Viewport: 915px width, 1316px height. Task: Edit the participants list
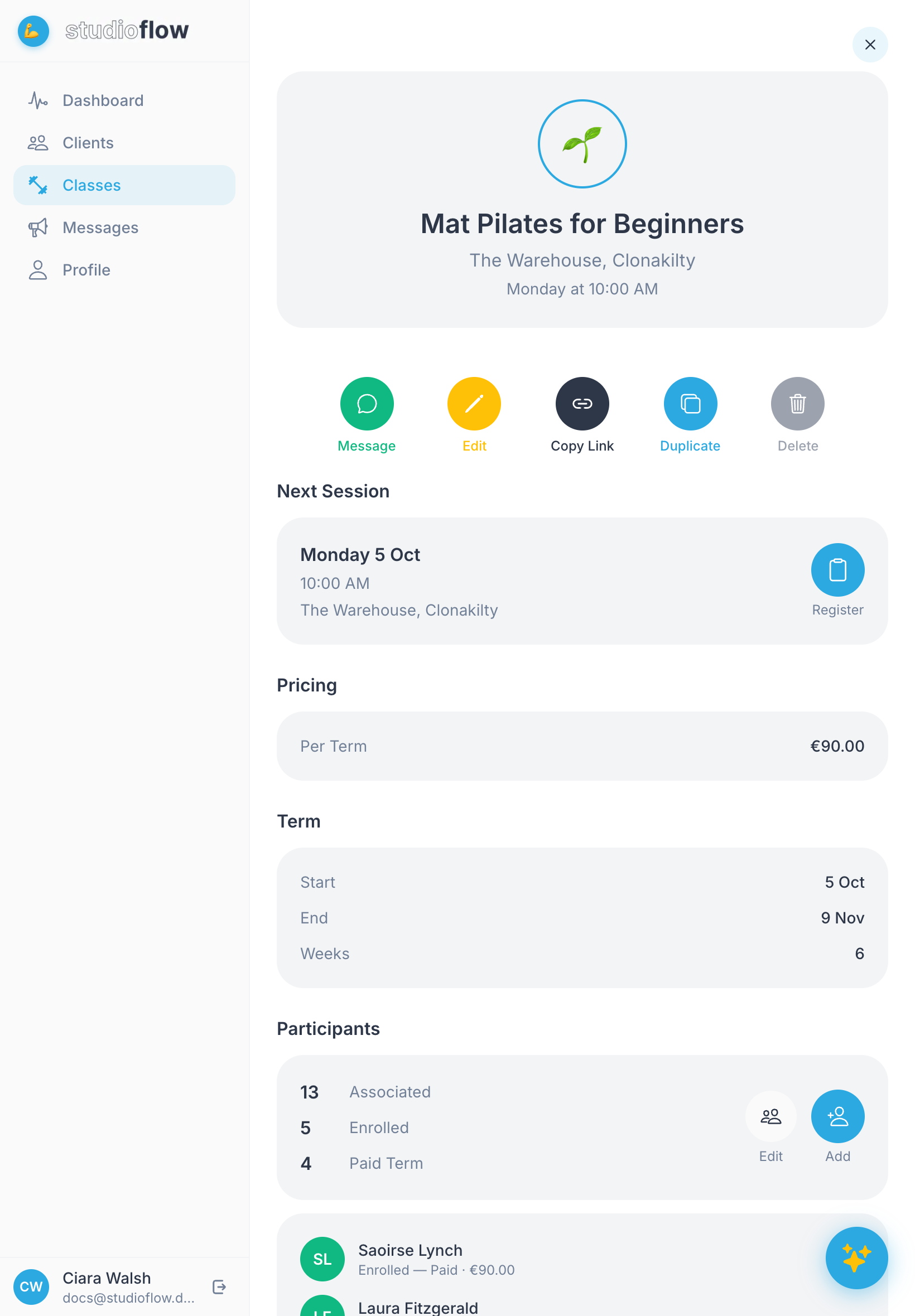click(770, 1116)
